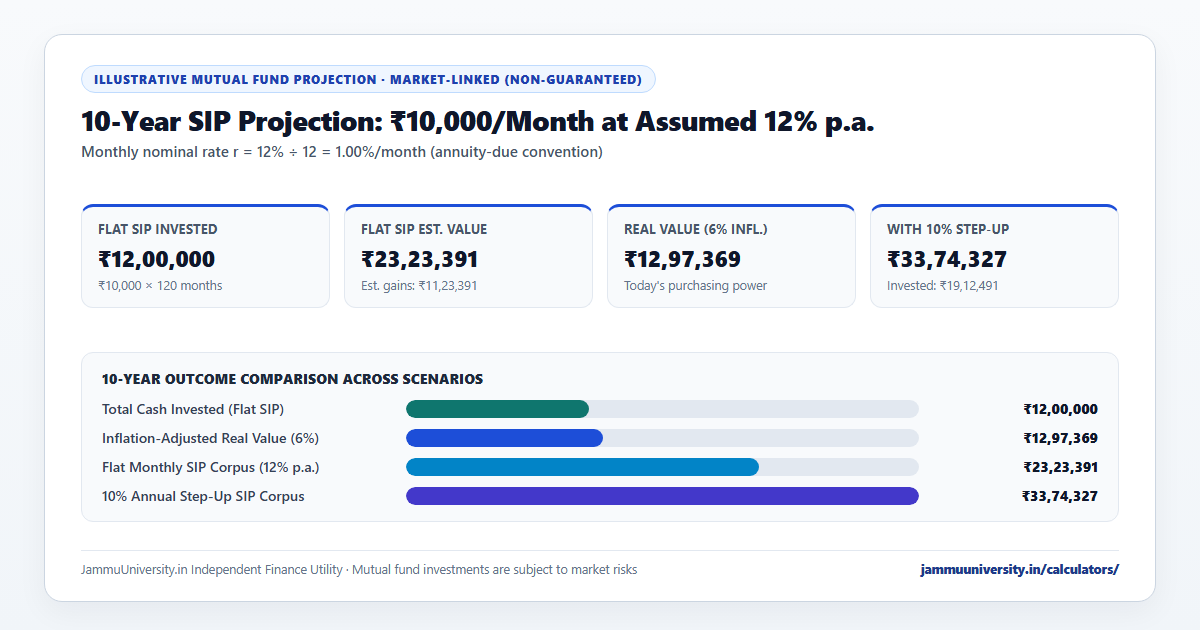Select the Real Value (6% Infl.) card label
1200x630 pixels.
695,229
